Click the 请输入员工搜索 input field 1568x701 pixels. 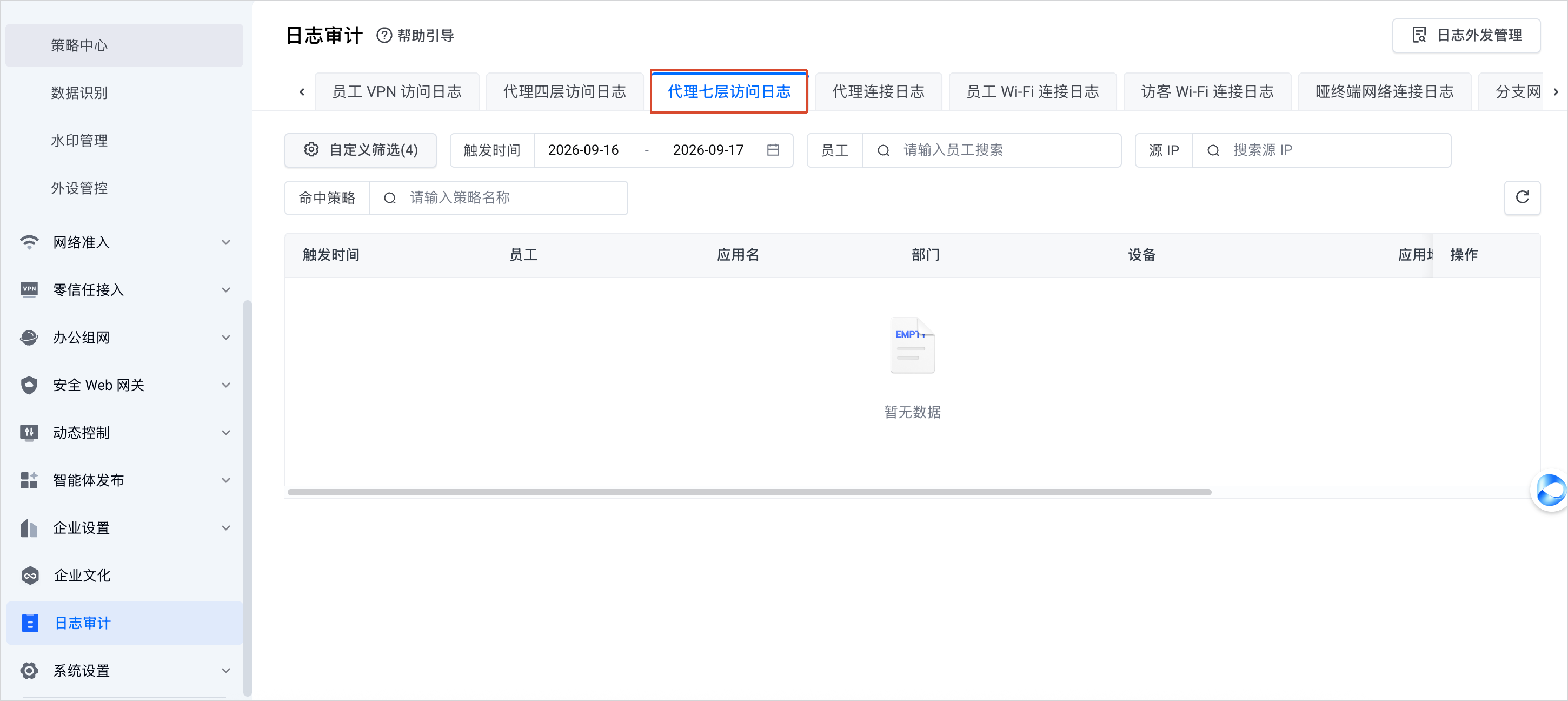pos(992,150)
